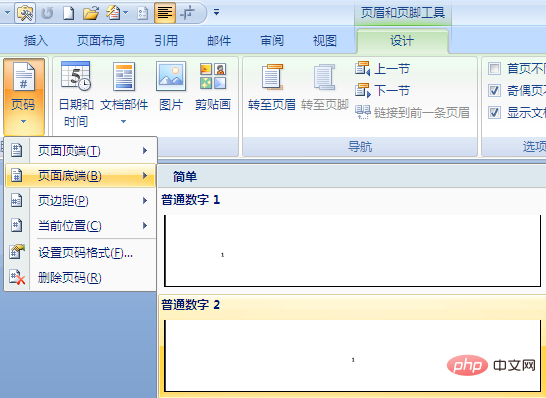546x398 pixels.
Task: Click the 删除页码 icon with red X
Action: pyautogui.click(x=17, y=278)
